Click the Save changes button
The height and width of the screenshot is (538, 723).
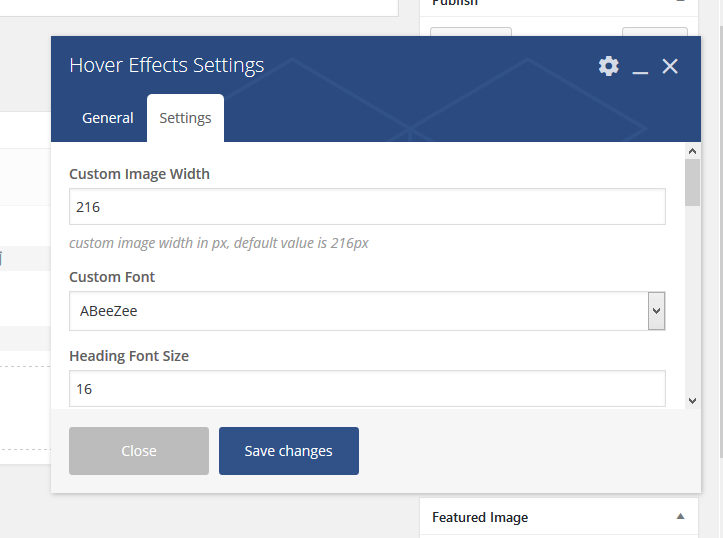[x=289, y=451]
